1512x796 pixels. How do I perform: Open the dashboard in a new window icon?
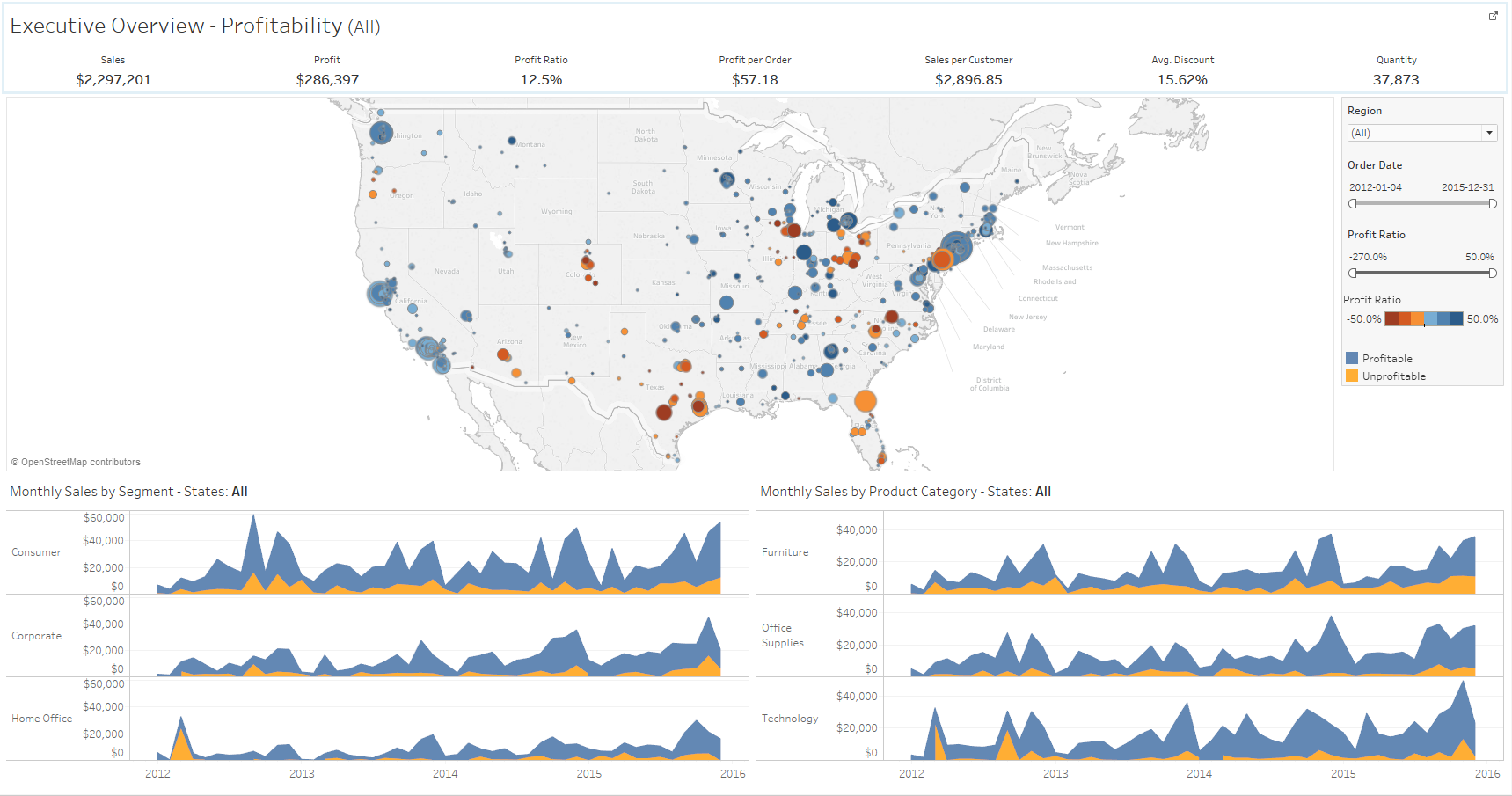1494,16
